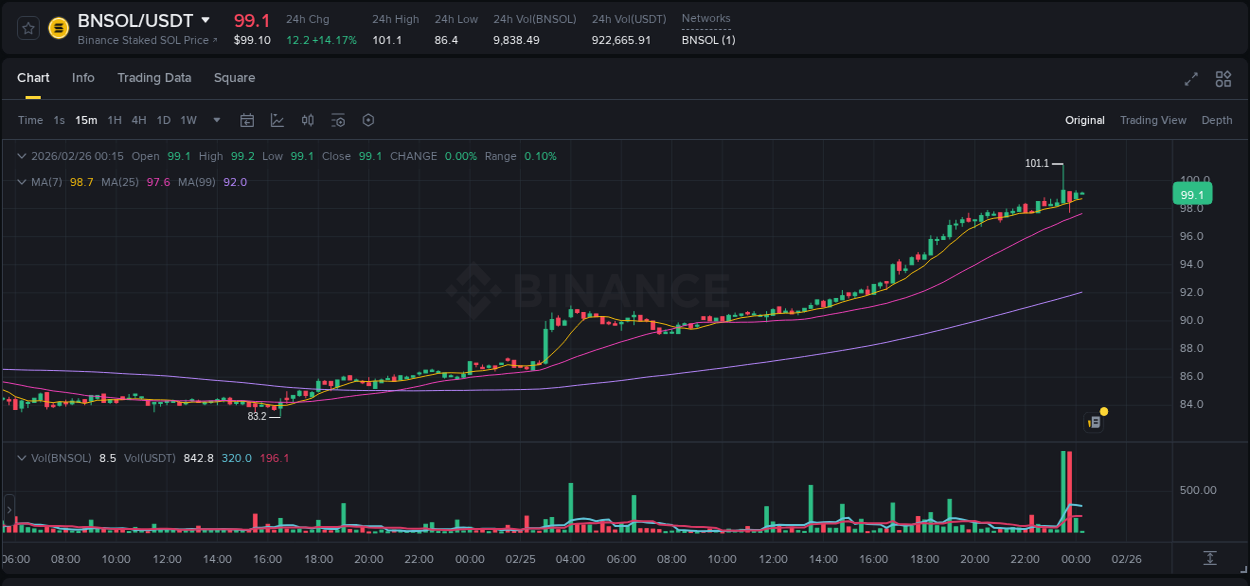Switch chart style using the line chart icon
The image size is (1250, 586).
(276, 120)
